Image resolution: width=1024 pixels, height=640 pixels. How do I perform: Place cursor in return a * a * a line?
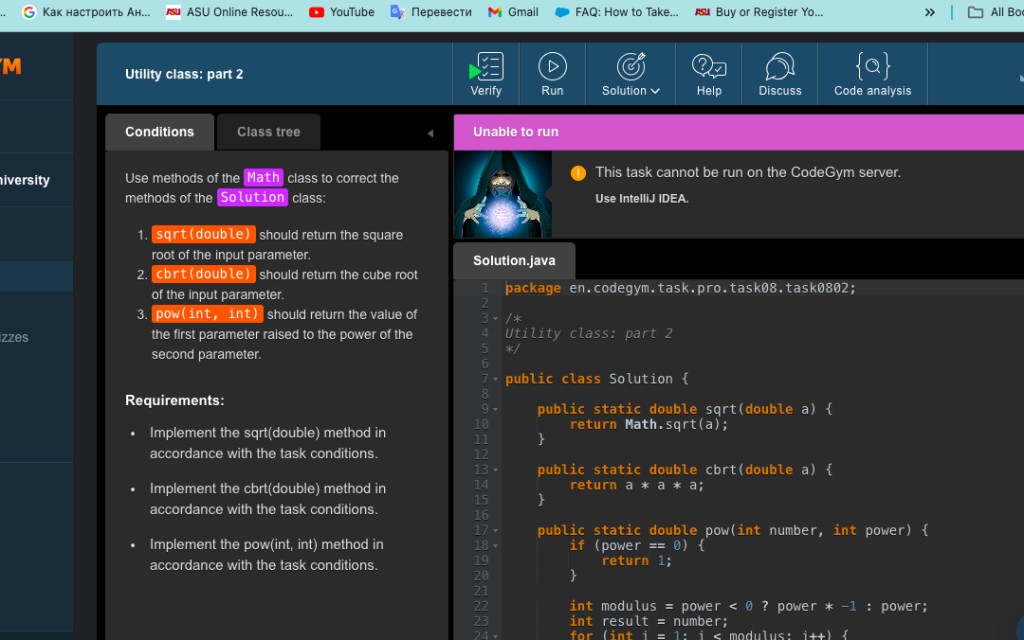[x=637, y=485]
